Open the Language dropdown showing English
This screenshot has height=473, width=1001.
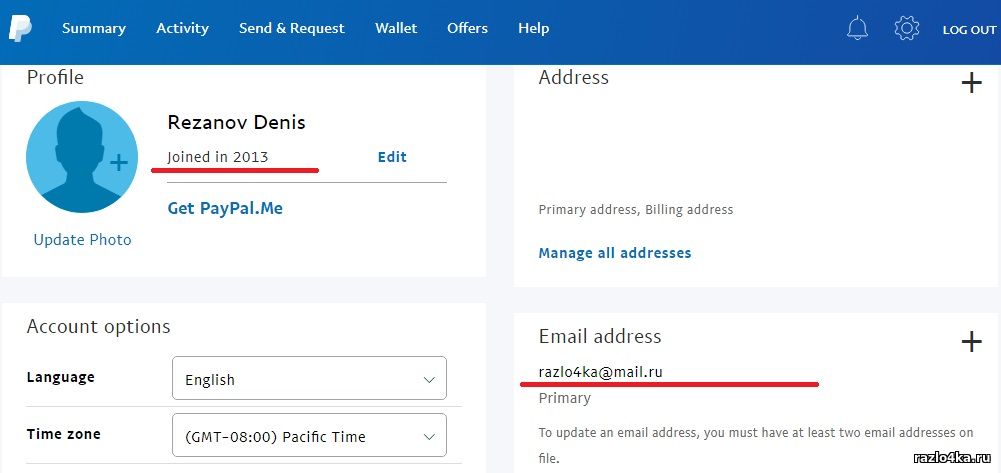(x=309, y=379)
